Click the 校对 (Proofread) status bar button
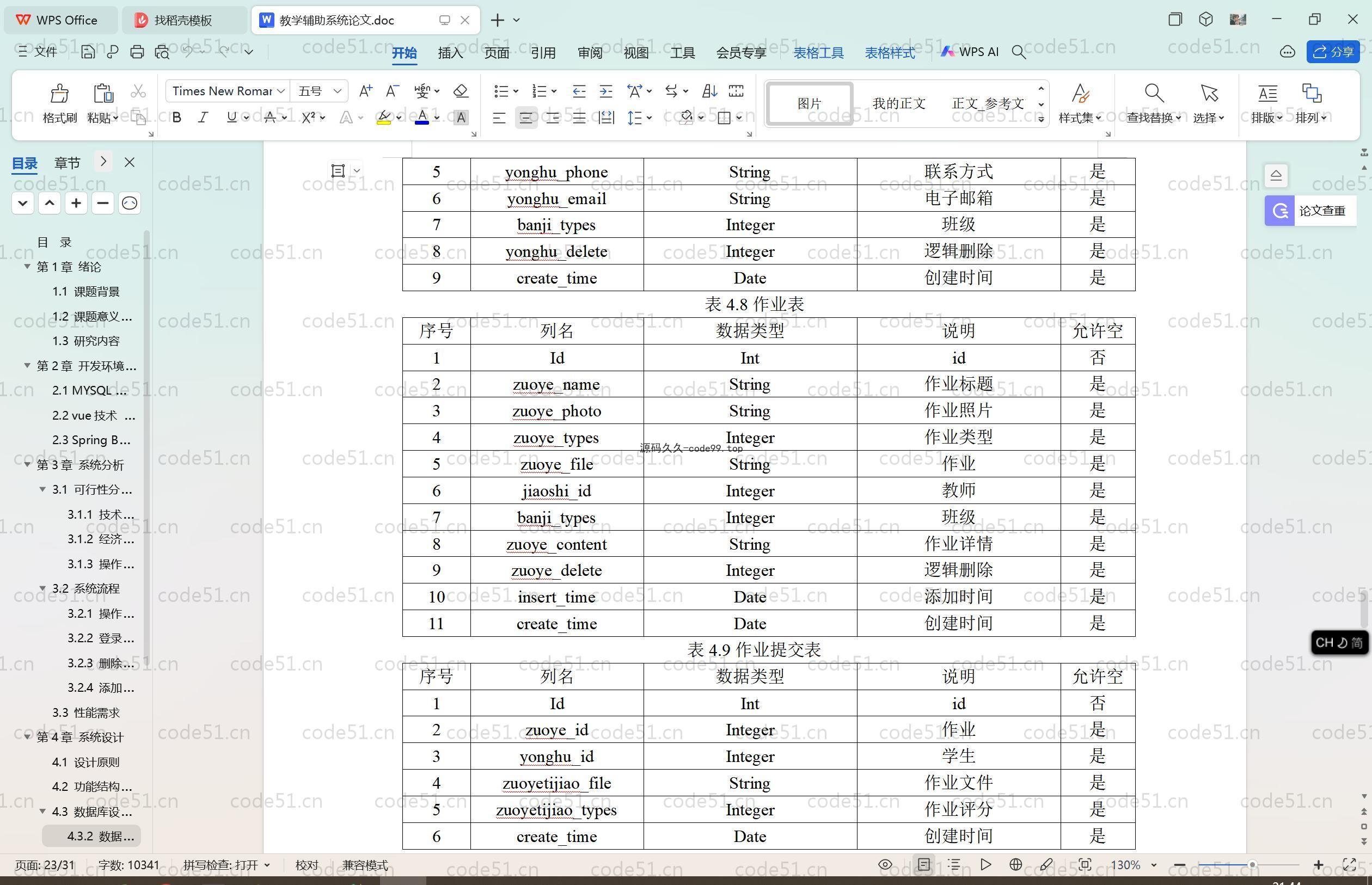Image resolution: width=1372 pixels, height=885 pixels. (307, 865)
